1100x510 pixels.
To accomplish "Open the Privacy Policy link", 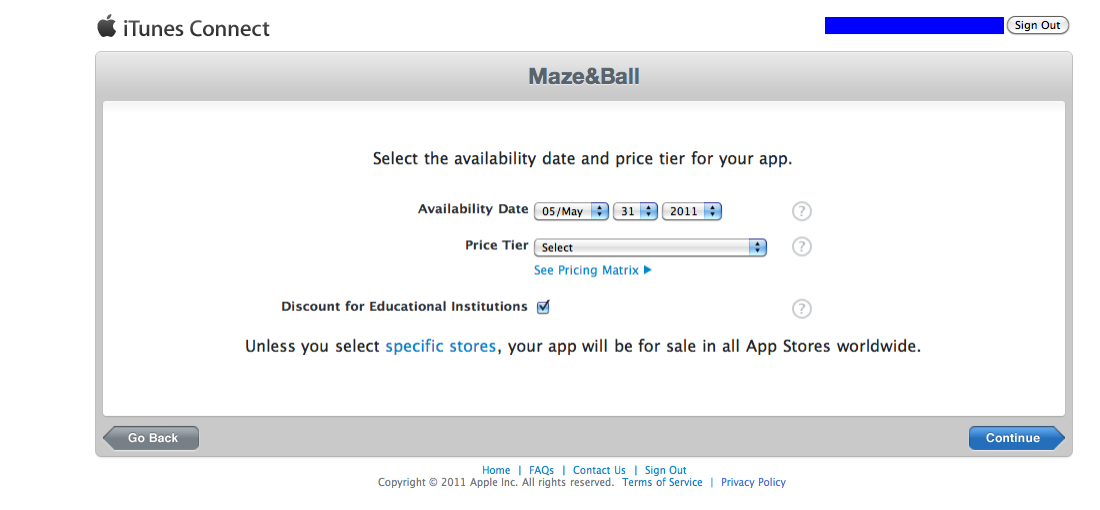I will pyautogui.click(x=753, y=482).
